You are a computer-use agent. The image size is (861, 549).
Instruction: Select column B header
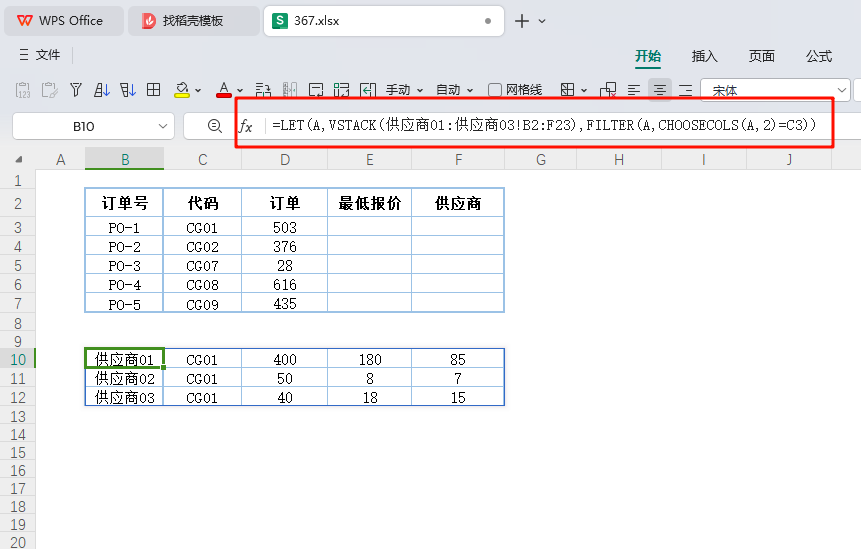coord(125,159)
